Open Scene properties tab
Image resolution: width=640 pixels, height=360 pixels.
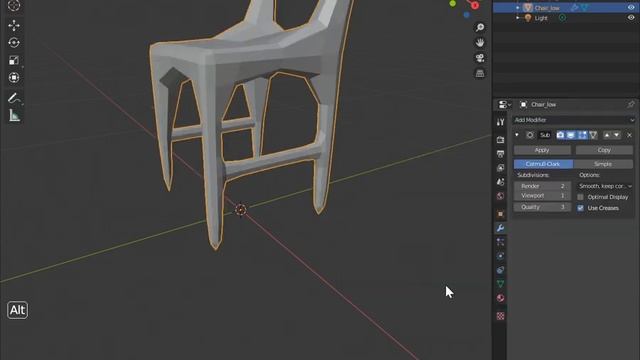500,182
